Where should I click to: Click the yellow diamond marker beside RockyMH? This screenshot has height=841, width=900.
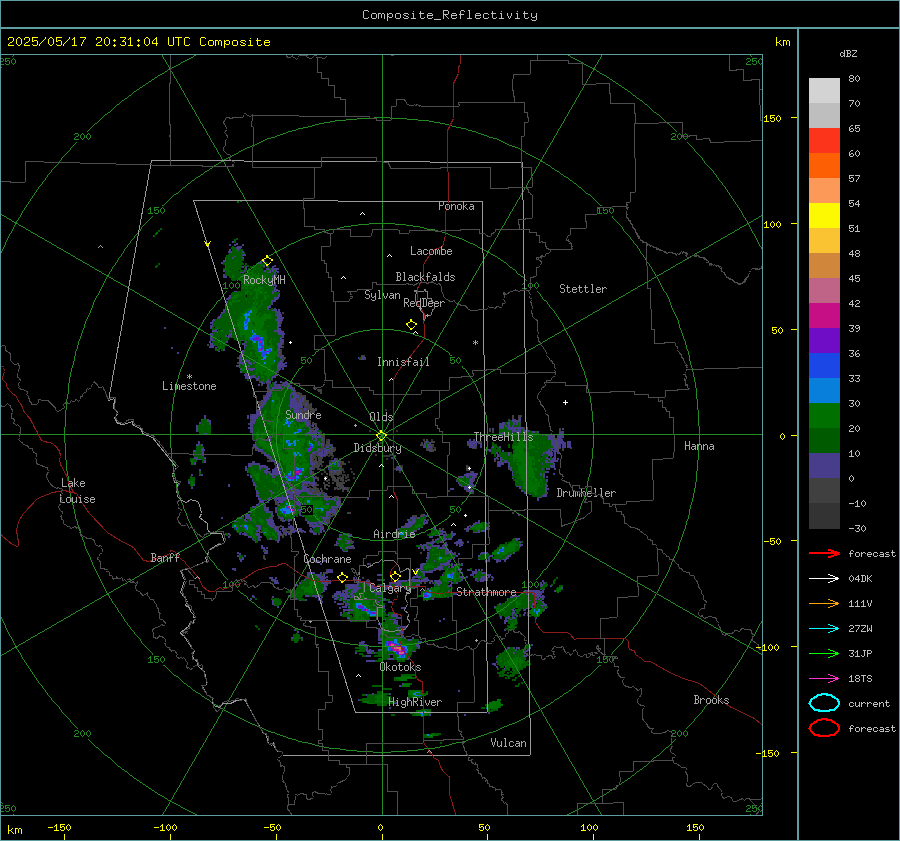click(x=267, y=261)
